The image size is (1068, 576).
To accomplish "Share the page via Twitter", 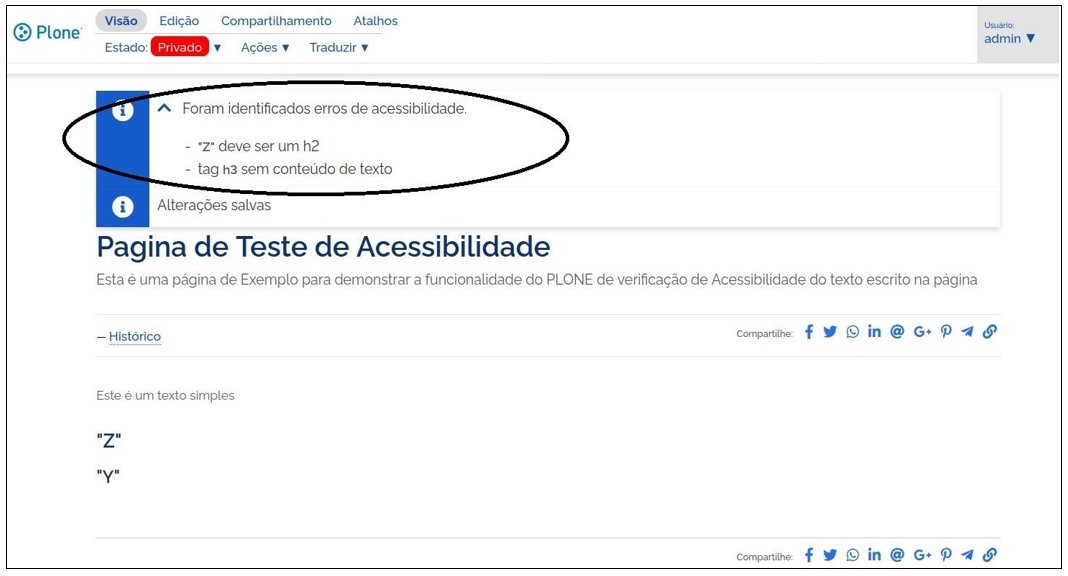I will click(x=831, y=331).
